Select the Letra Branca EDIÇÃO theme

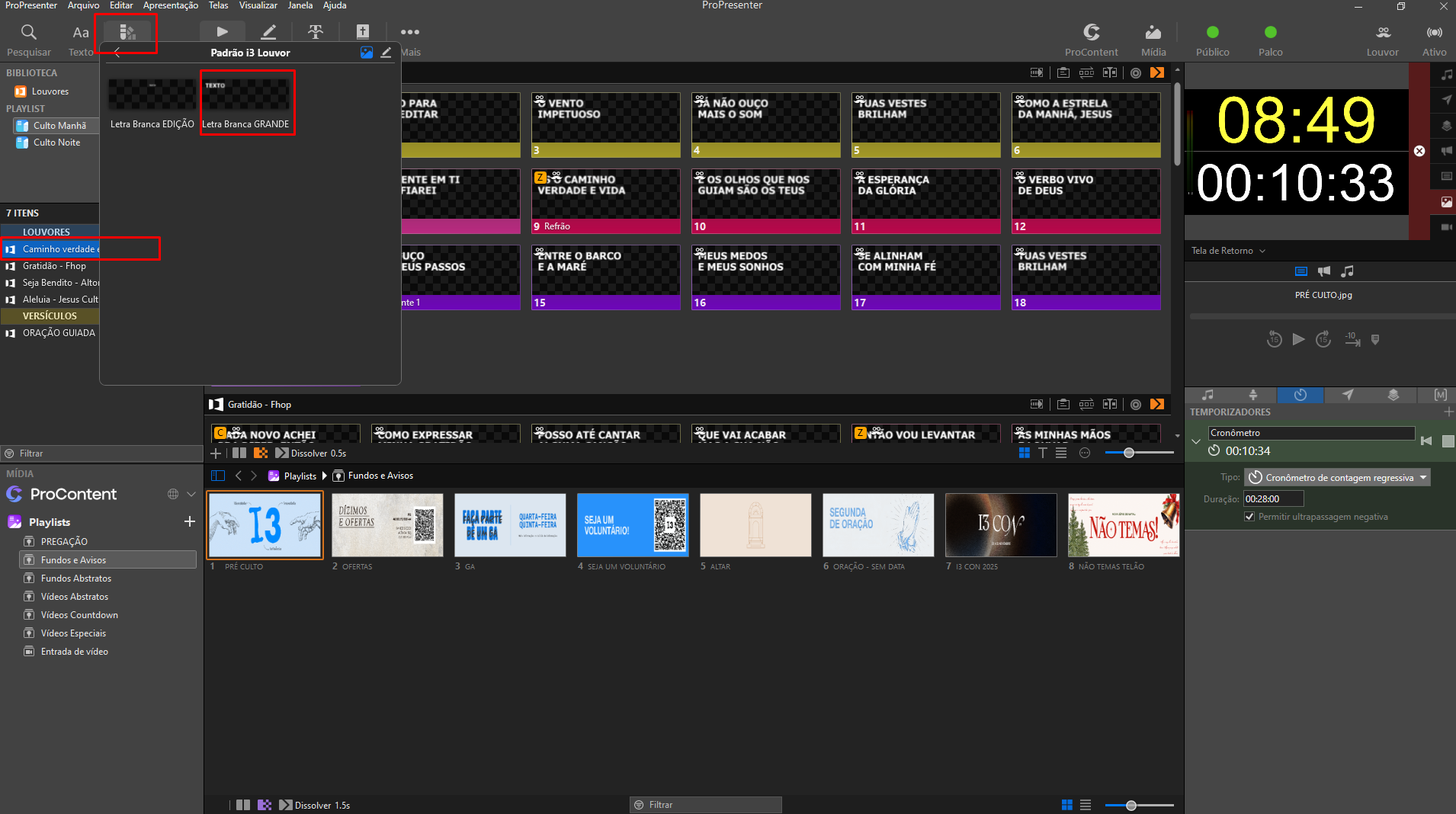click(x=152, y=103)
